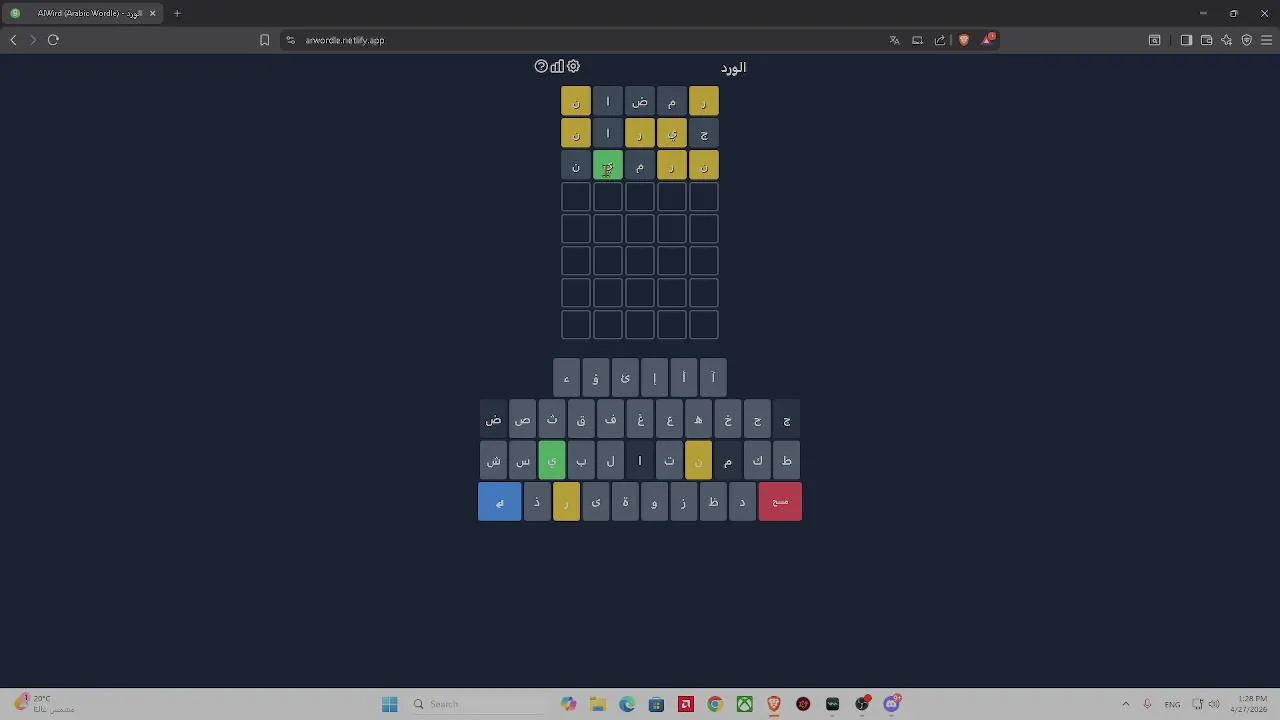1280x720 pixels.
Task: Open a new tab with the plus button
Action: pos(177,13)
